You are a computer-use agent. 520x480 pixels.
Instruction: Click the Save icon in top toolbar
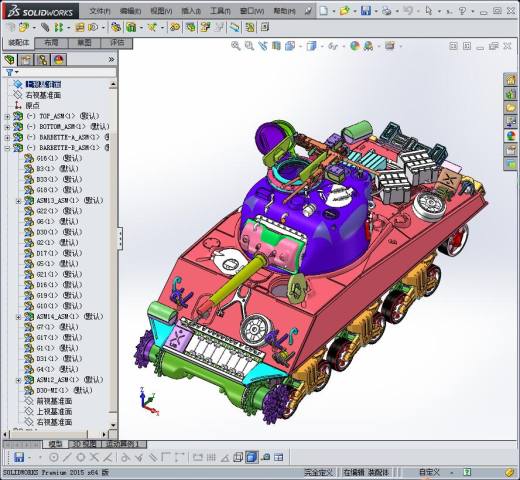(366, 11)
